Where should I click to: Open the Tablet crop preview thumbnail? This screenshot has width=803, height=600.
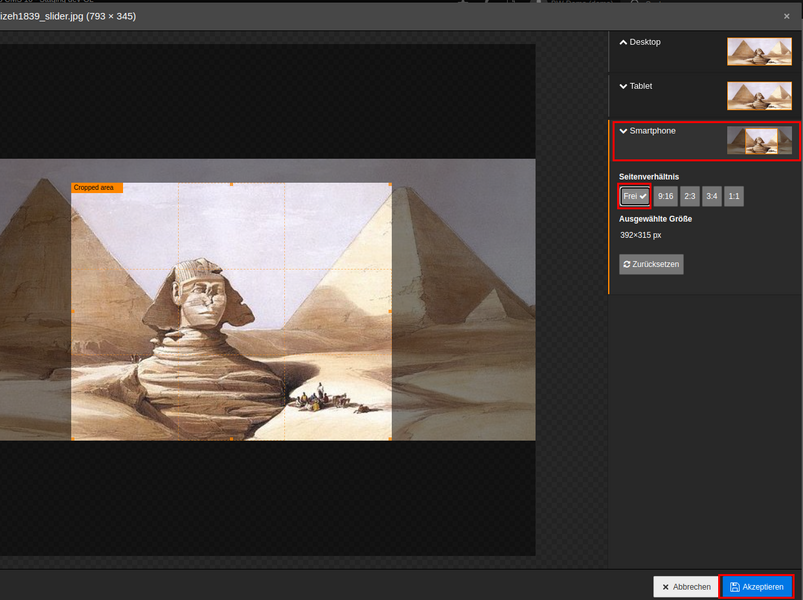759,96
